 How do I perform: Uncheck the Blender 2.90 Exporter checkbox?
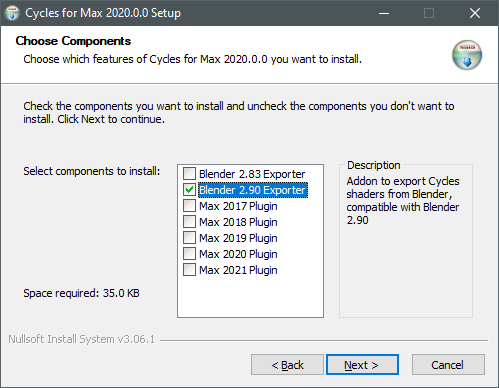pos(189,190)
